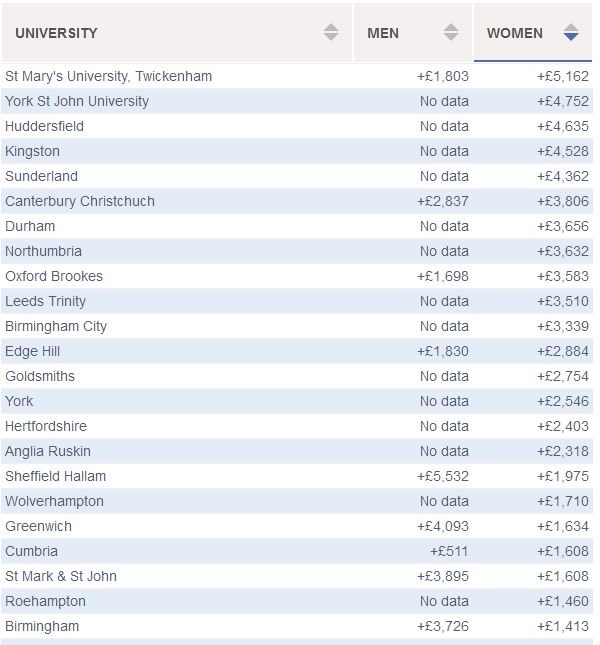Screen dimensions: 600x645
Task: Click Greenwich men's figure +£4,093
Action: 443,526
